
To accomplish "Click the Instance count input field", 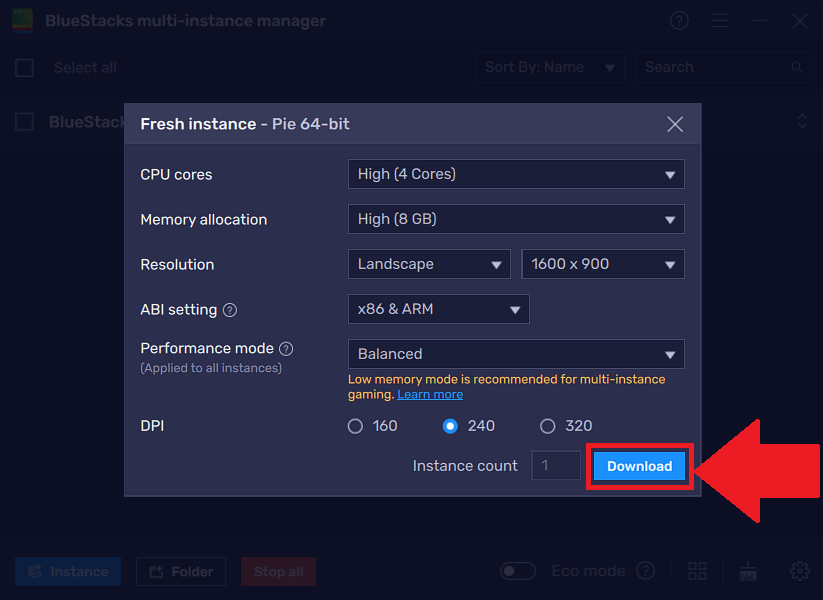I will pos(556,465).
